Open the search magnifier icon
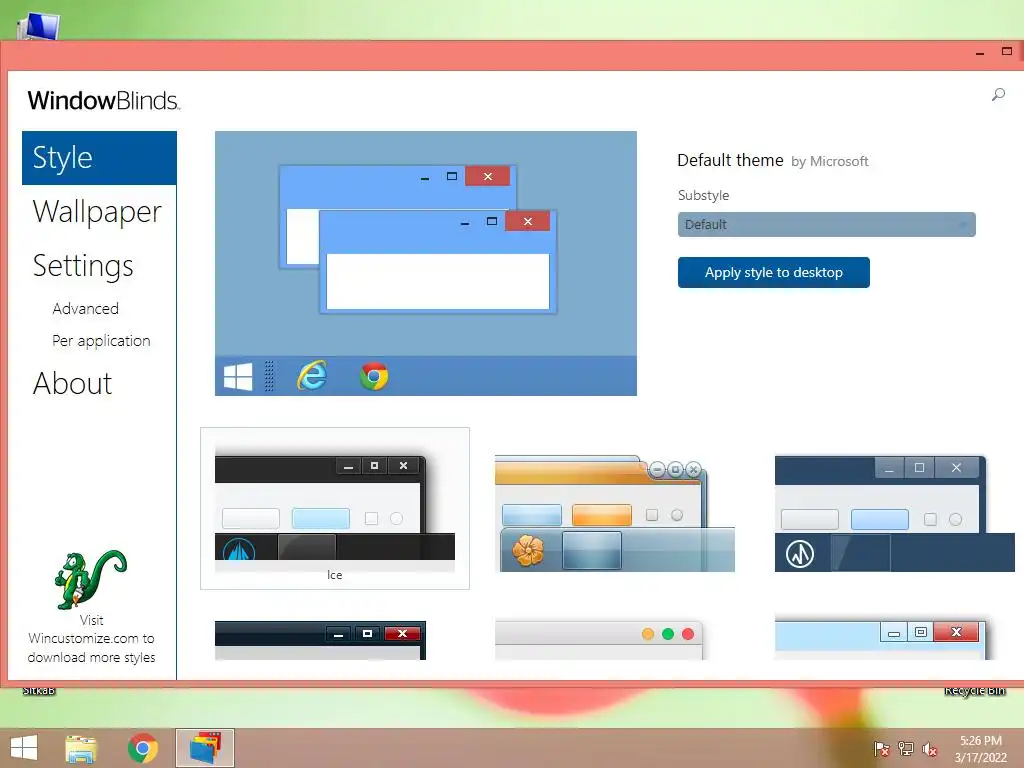 click(x=998, y=95)
